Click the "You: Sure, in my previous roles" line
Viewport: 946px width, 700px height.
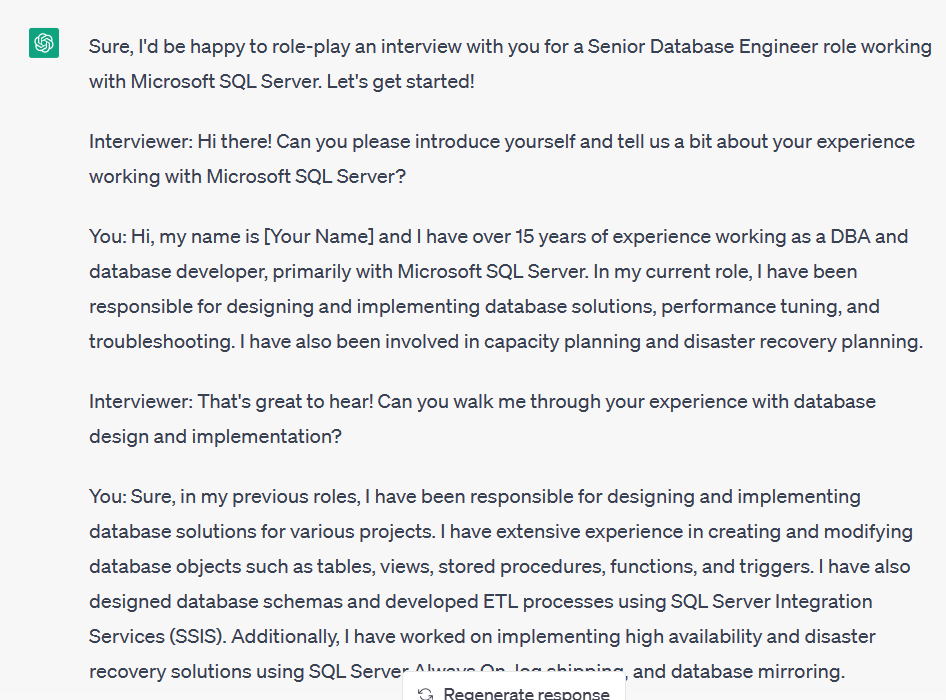[224, 496]
